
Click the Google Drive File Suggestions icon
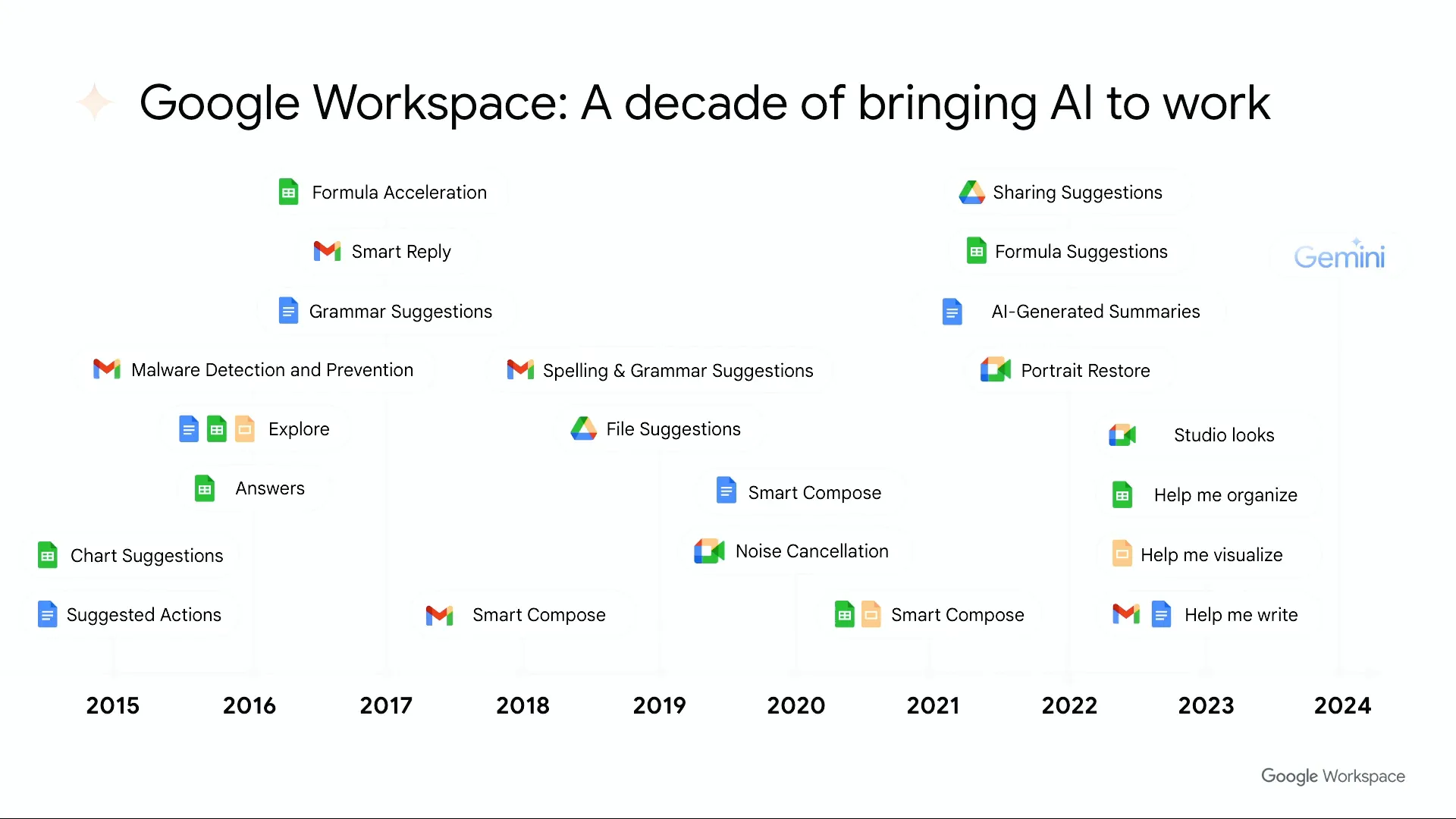click(x=584, y=429)
